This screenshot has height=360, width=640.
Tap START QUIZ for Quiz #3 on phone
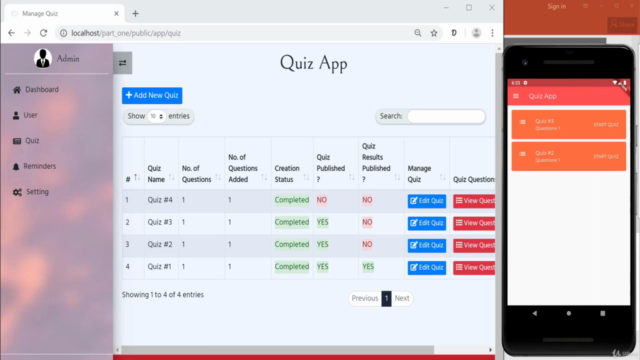(x=606, y=124)
